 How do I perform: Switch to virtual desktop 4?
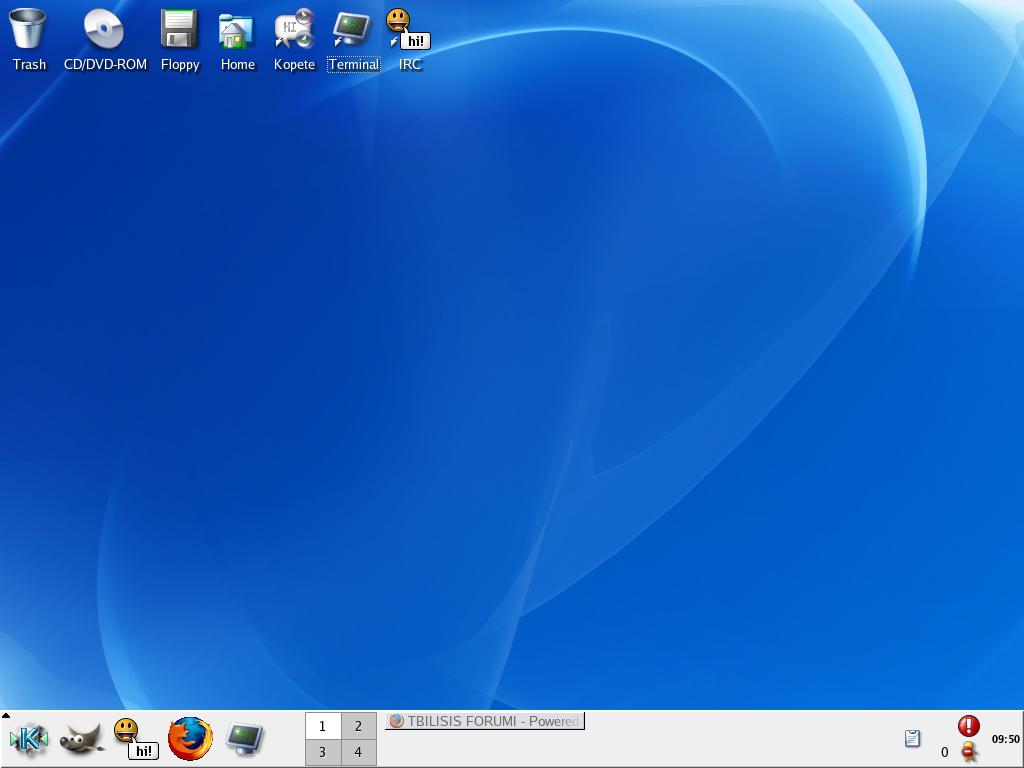click(358, 752)
